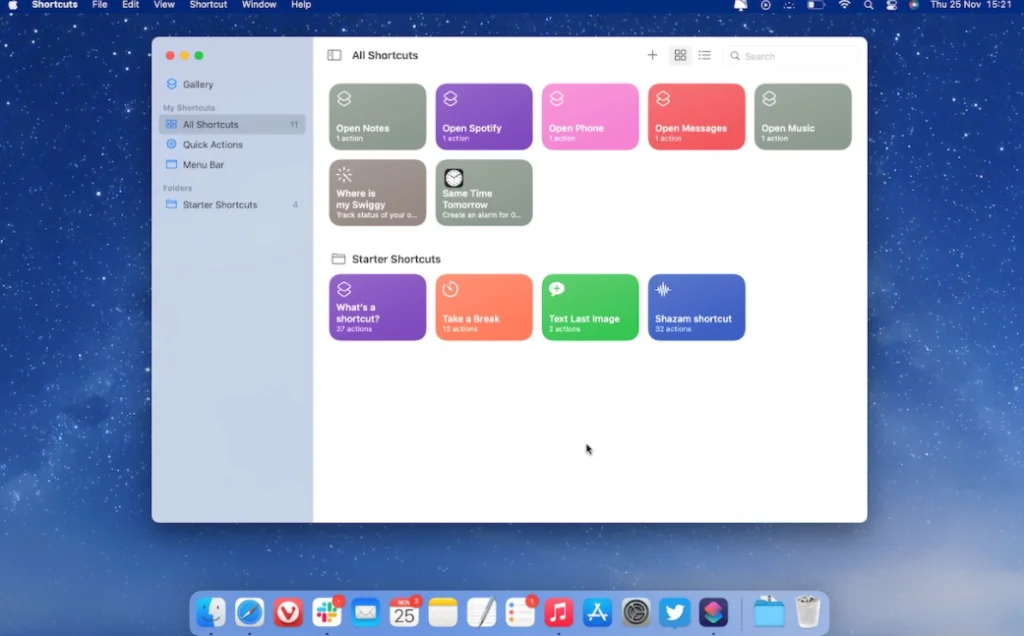
Task: Open Siri from the menu bar
Action: [914, 5]
